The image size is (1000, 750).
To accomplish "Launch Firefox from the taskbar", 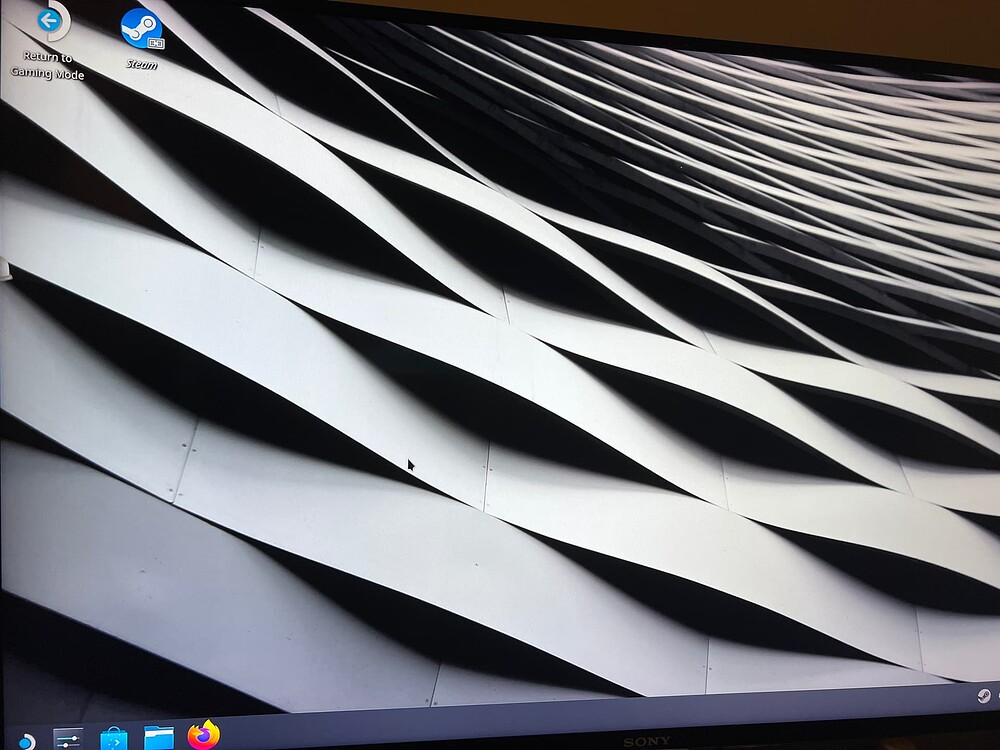I will [203, 735].
